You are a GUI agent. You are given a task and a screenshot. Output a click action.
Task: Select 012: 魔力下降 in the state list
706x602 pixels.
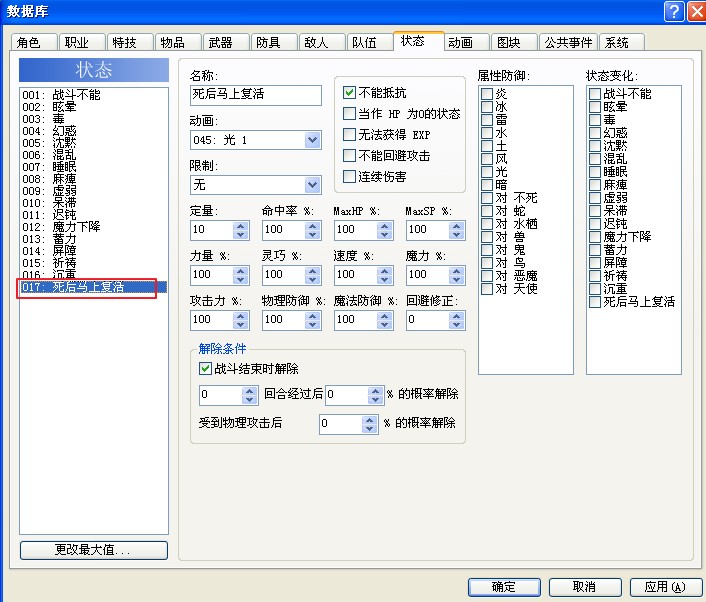pyautogui.click(x=94, y=227)
